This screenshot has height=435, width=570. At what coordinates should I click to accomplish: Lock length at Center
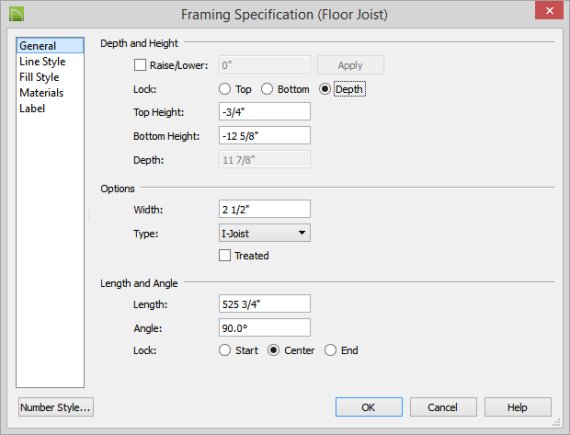click(273, 350)
